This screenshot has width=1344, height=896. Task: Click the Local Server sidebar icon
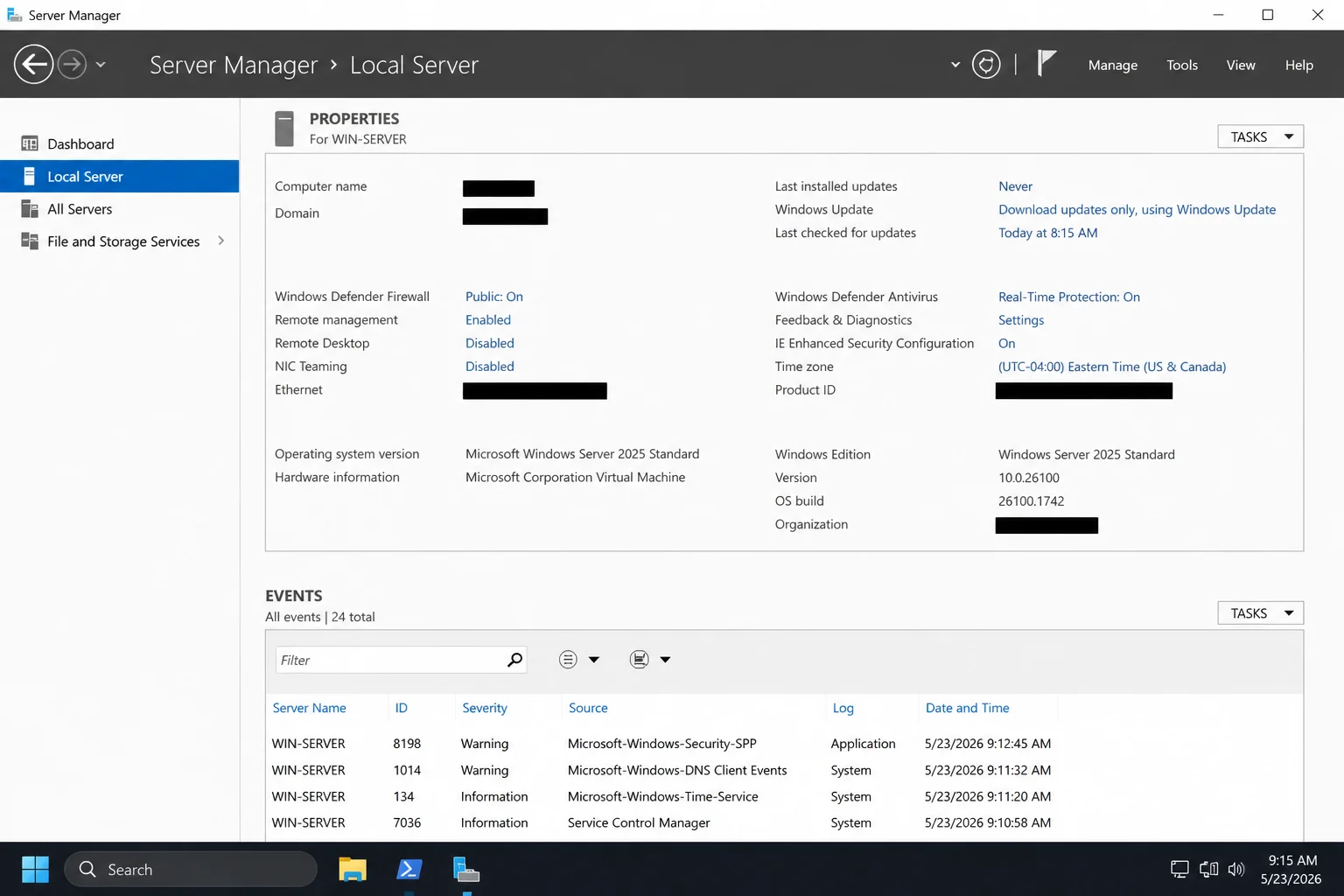pyautogui.click(x=30, y=176)
